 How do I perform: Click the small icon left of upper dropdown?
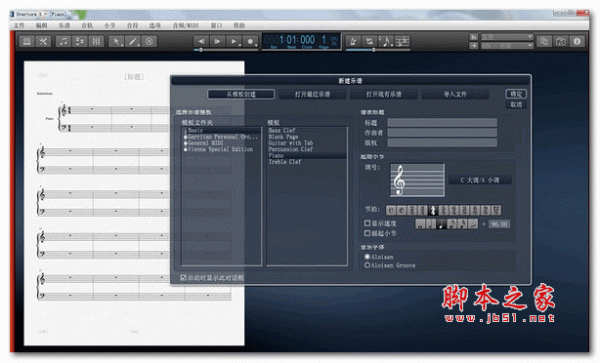pos(474,37)
